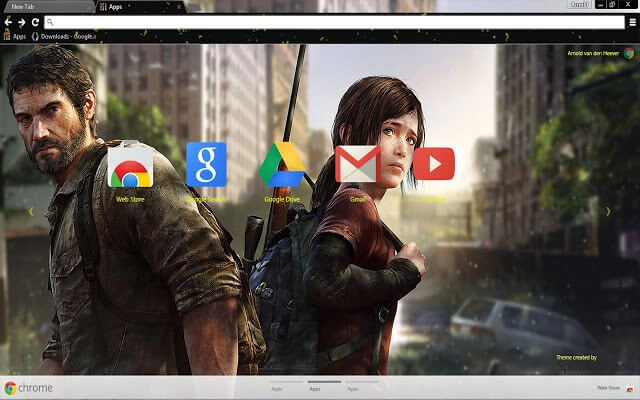This screenshot has width=640, height=400.
Task: Click the Web Store footer icon
Action: [x=630, y=389]
